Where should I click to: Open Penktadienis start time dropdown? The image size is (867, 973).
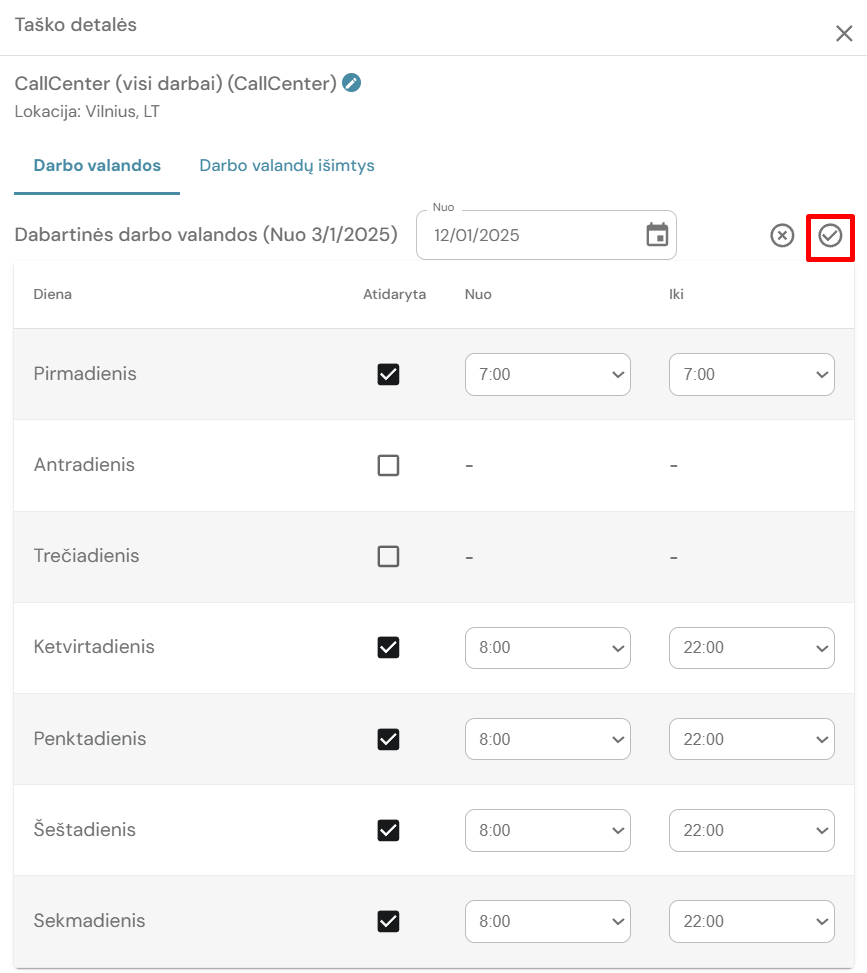pyautogui.click(x=547, y=739)
